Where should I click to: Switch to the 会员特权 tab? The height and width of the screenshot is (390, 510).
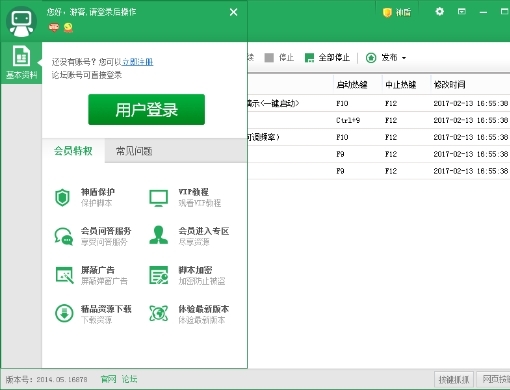tap(73, 151)
